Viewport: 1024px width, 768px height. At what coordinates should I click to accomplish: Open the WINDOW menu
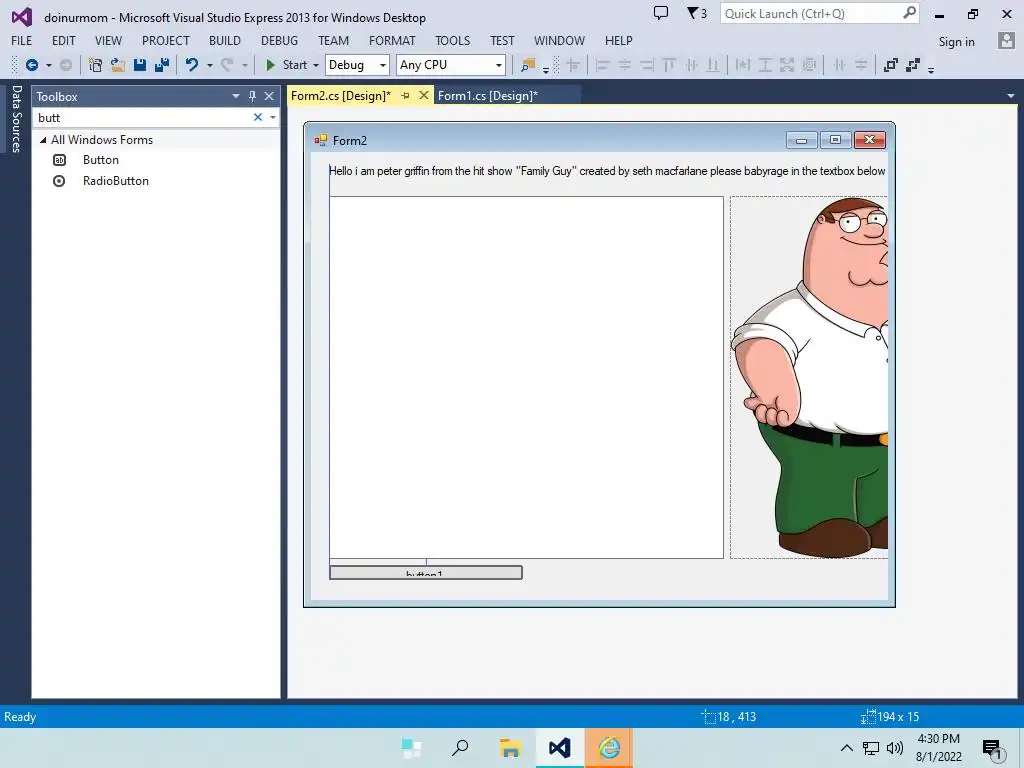559,40
